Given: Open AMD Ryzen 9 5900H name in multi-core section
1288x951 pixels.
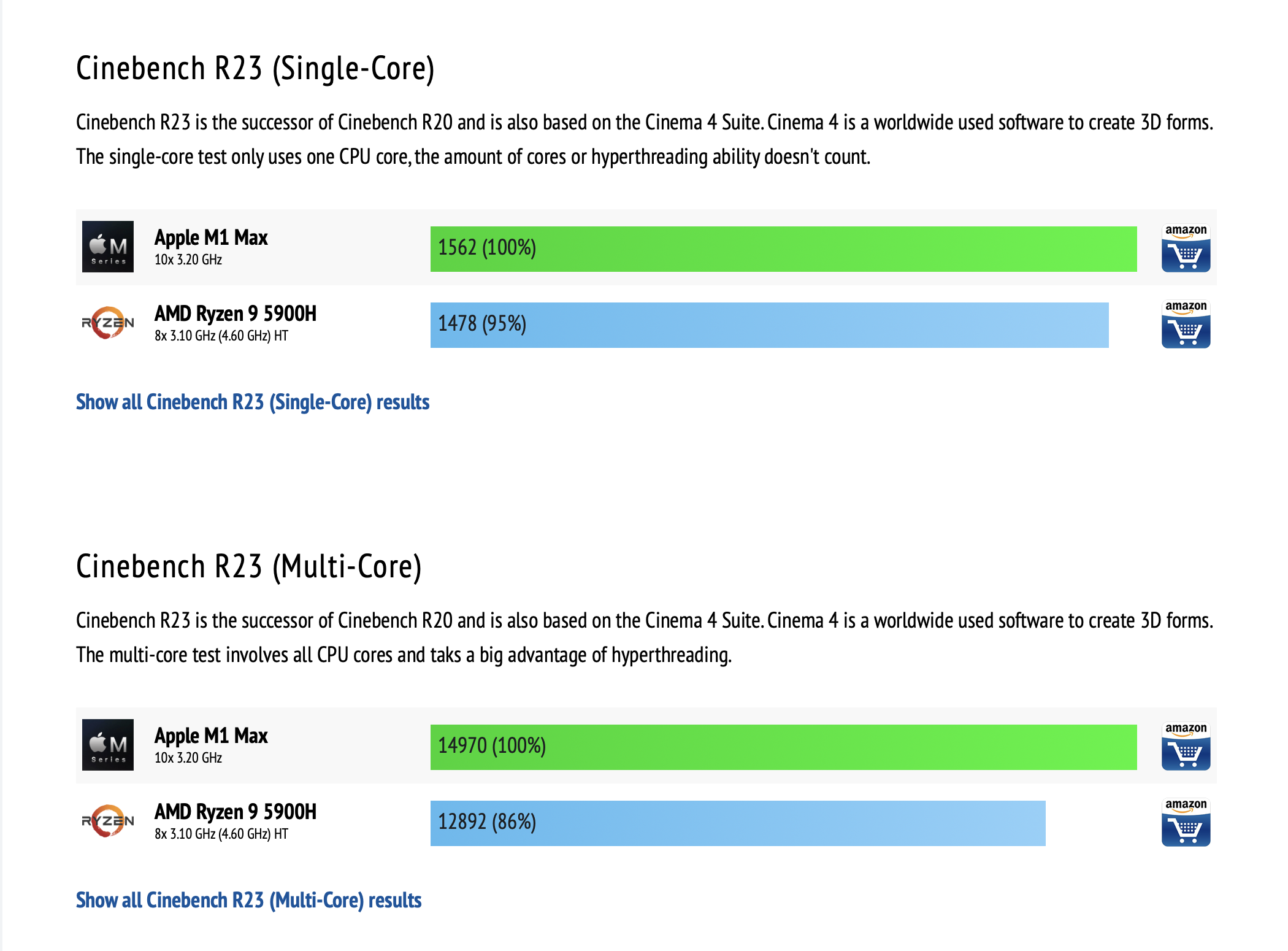Looking at the screenshot, I should tap(236, 812).
